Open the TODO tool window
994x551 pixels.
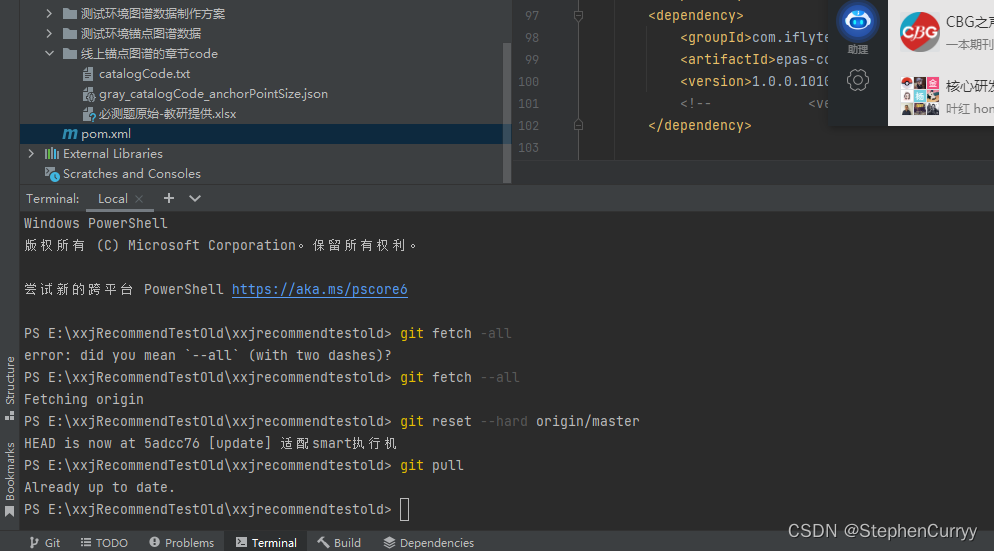[x=104, y=543]
